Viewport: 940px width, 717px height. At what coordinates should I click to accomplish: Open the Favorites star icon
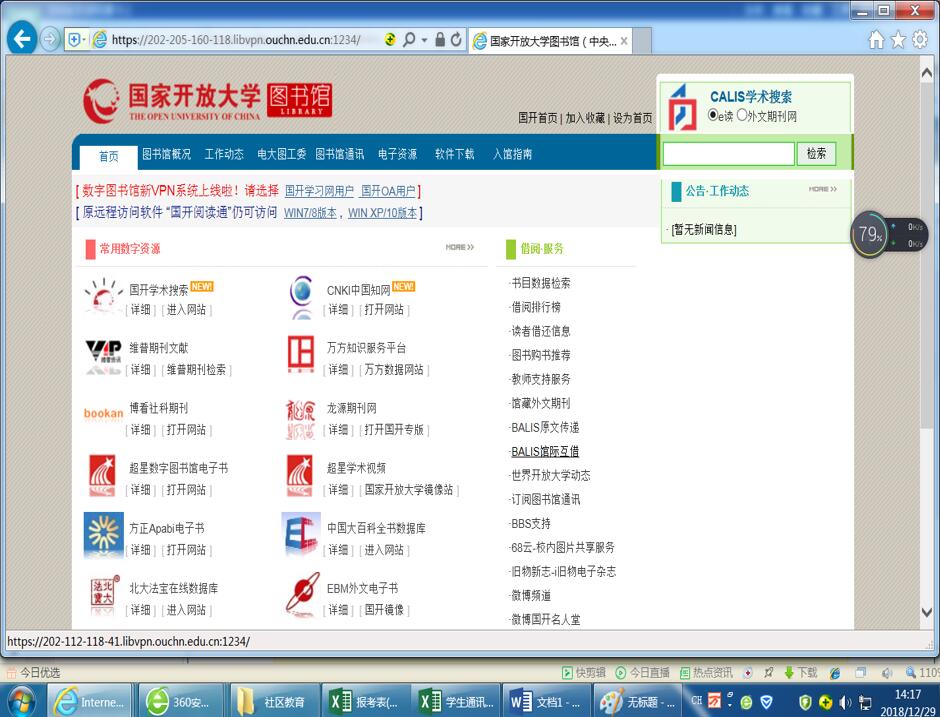coord(898,40)
